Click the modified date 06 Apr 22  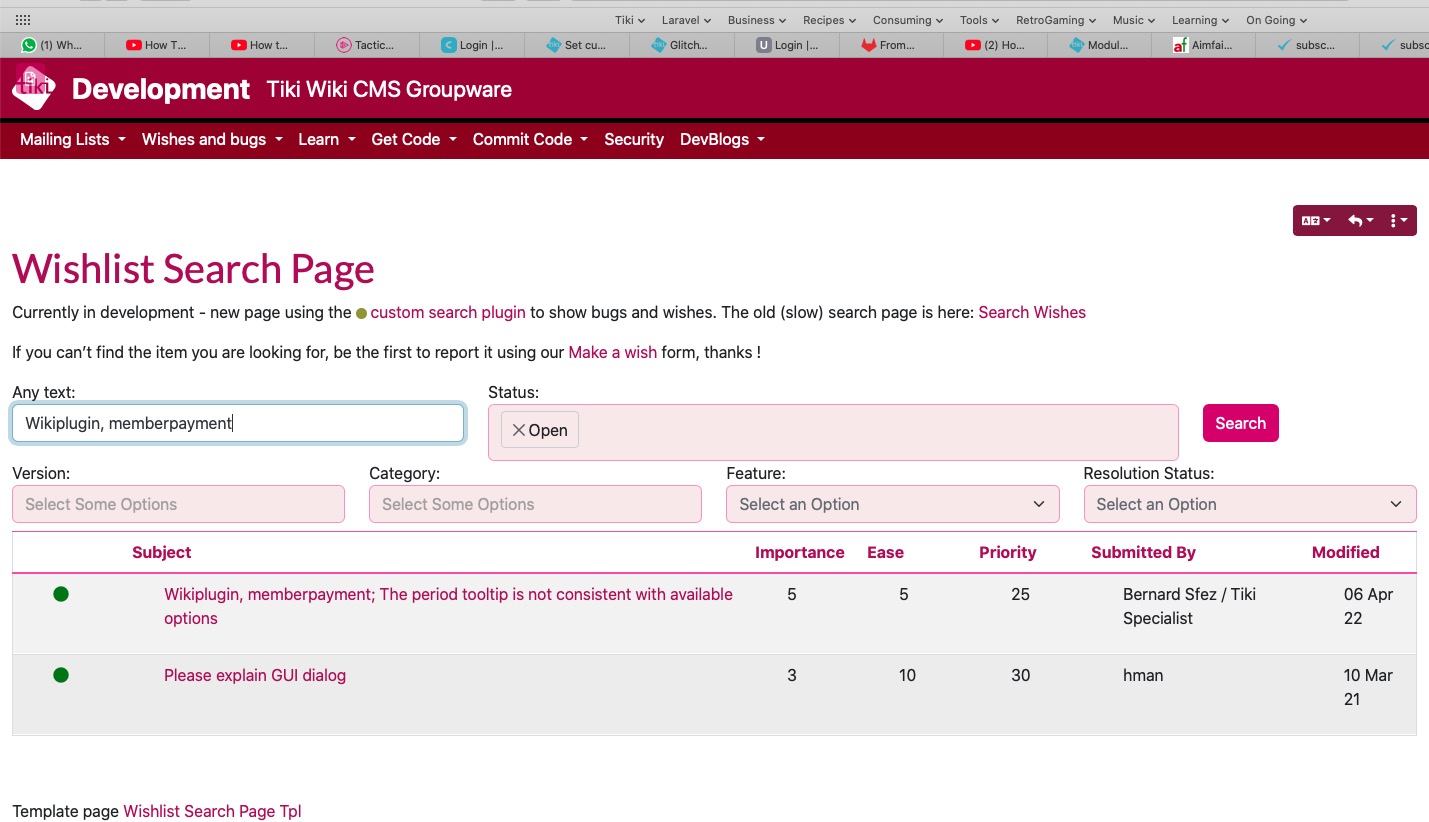1368,606
